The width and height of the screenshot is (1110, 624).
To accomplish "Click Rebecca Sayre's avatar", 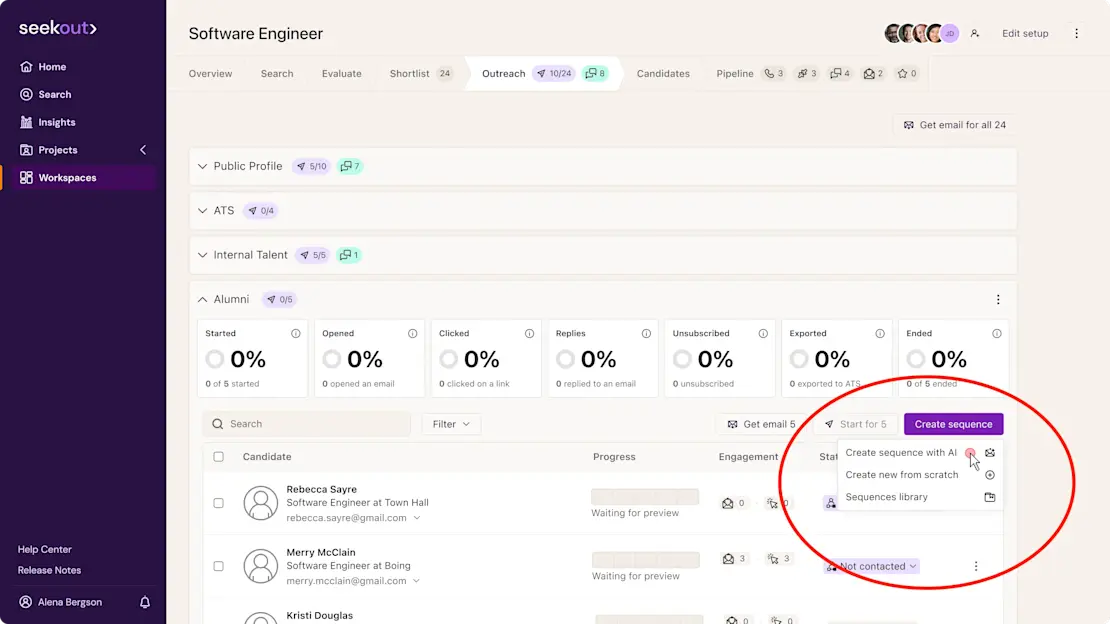I will 261,503.
